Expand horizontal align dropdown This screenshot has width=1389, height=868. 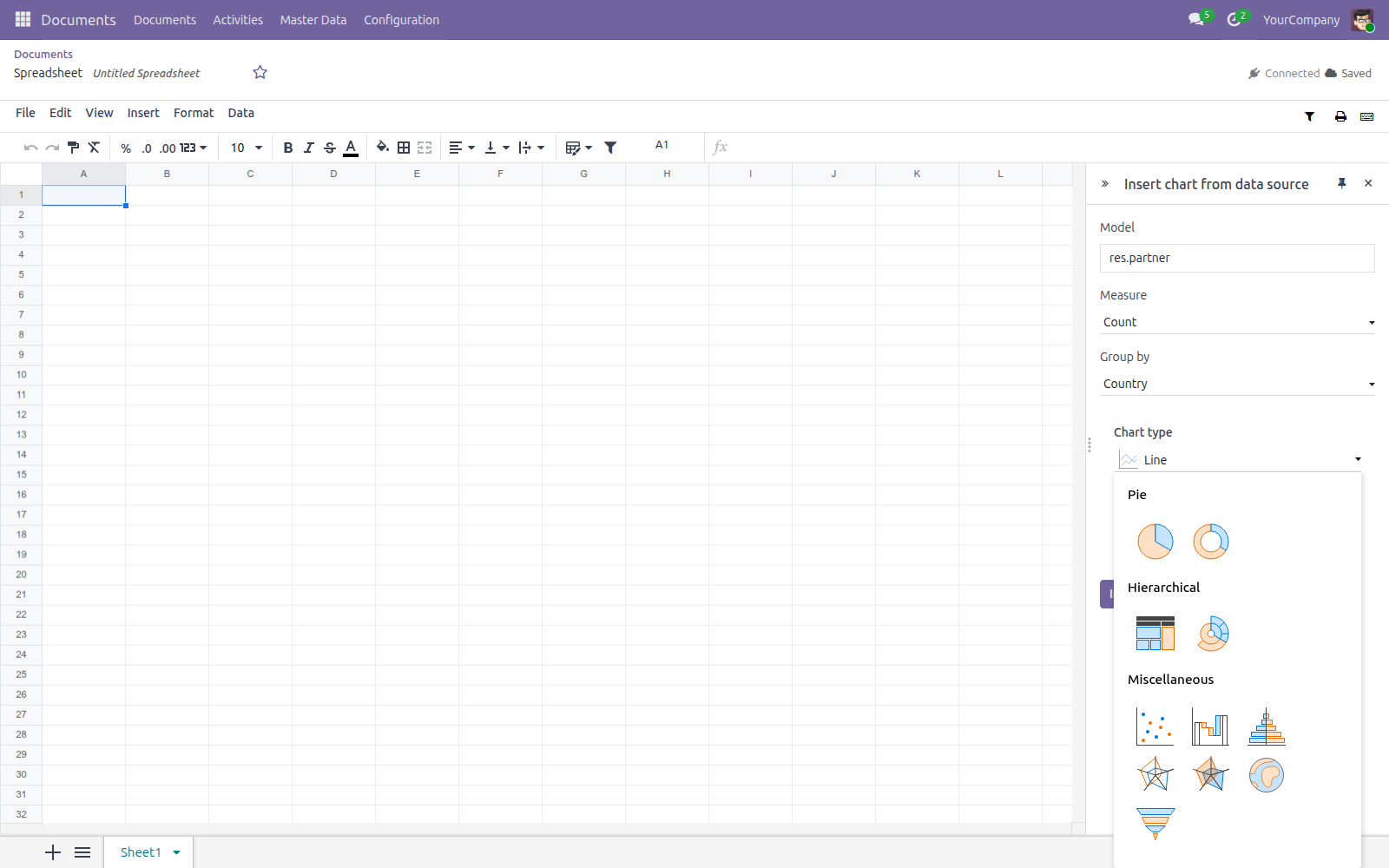tap(462, 148)
